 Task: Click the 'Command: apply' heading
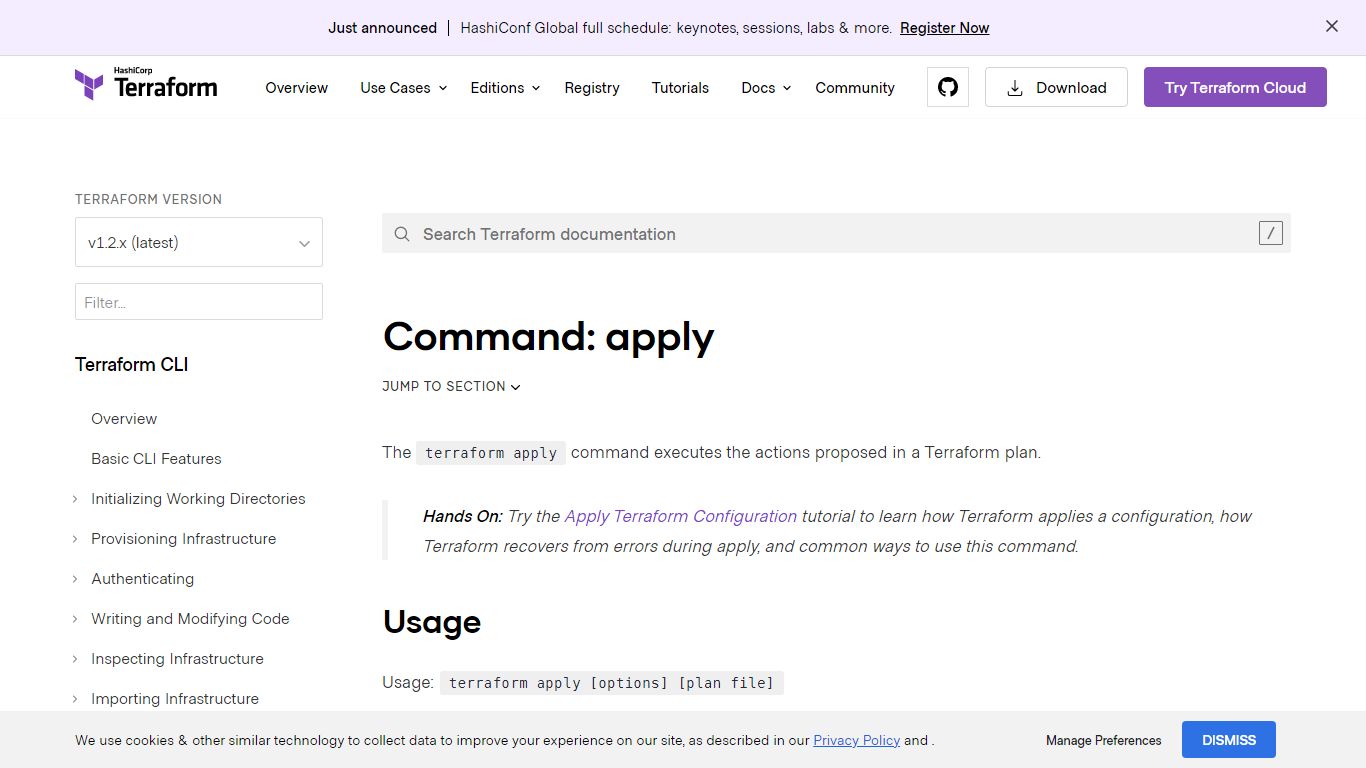coord(548,337)
